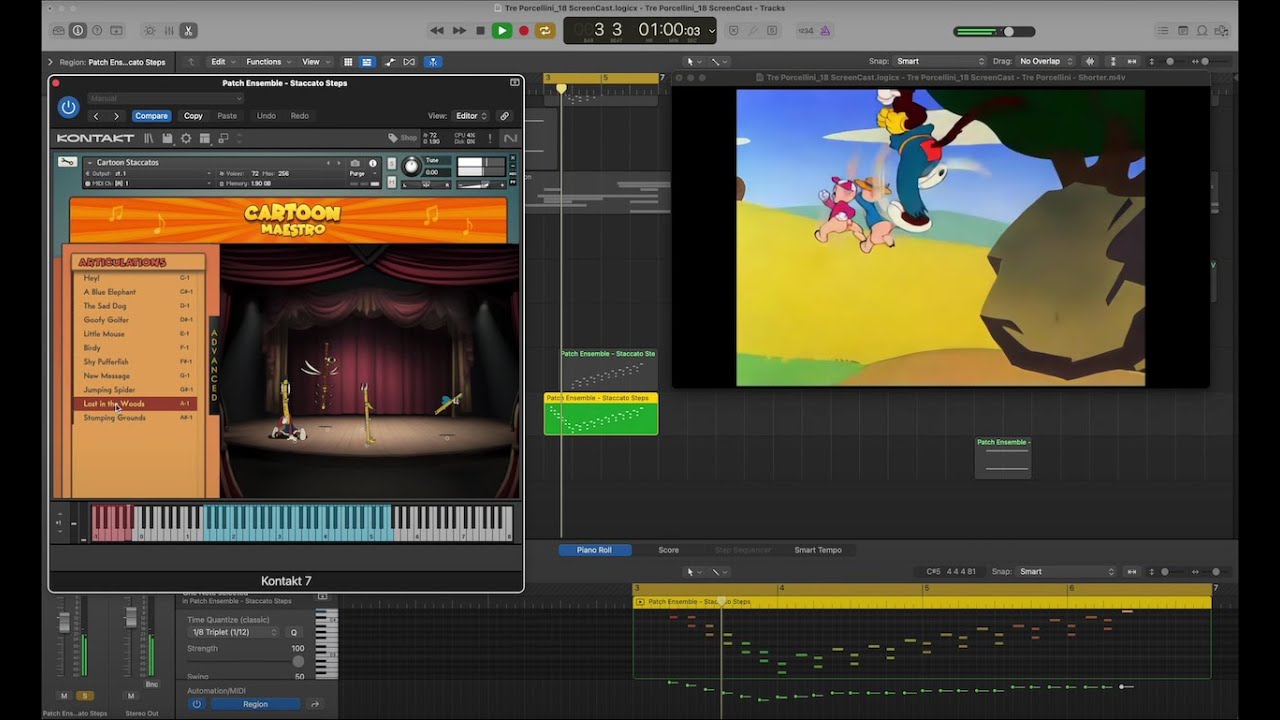Click Paste in the plug-in header

click(x=227, y=116)
